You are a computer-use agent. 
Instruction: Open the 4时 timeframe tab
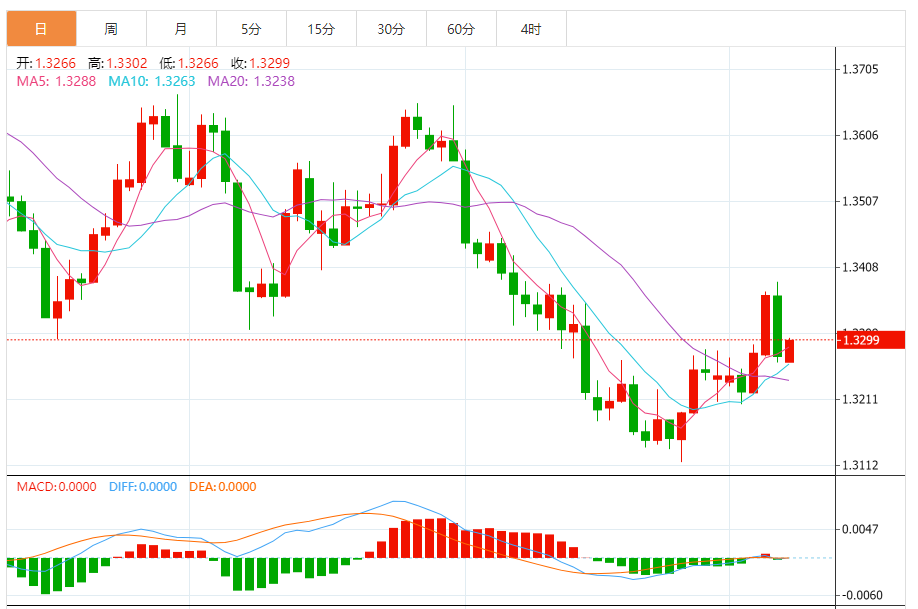[x=531, y=29]
